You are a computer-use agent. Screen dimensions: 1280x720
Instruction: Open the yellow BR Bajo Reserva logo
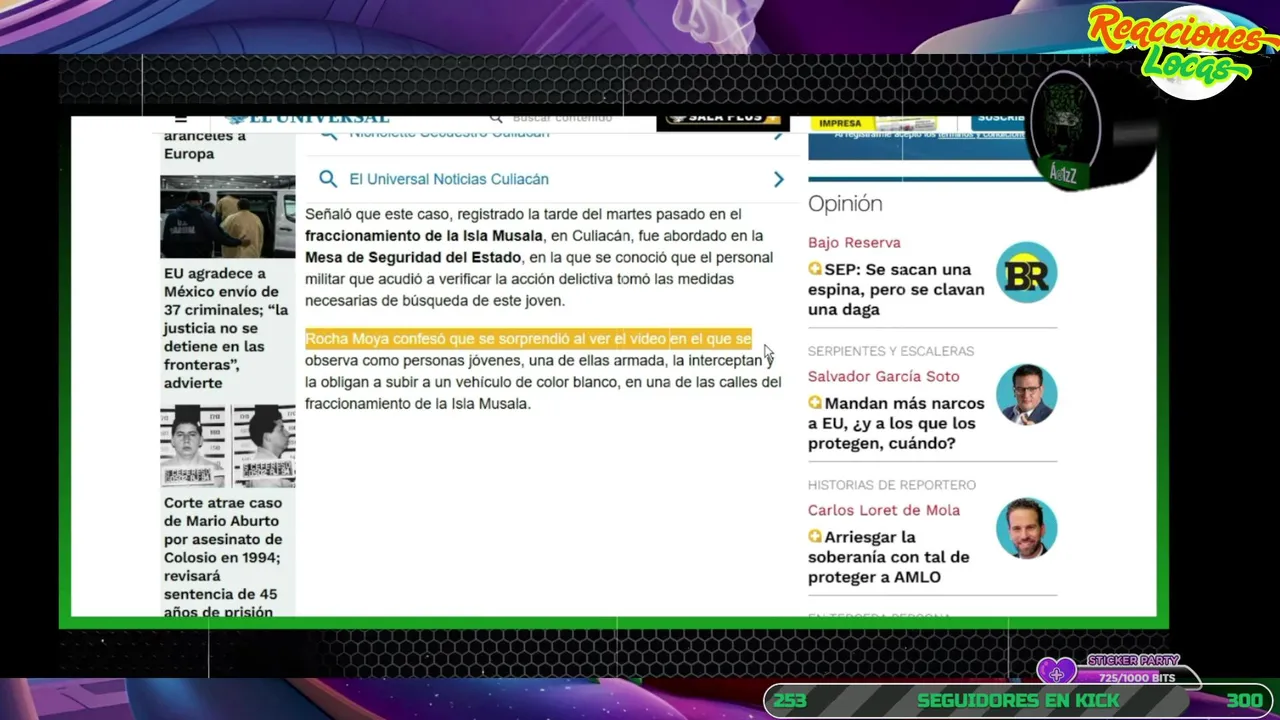click(1026, 272)
